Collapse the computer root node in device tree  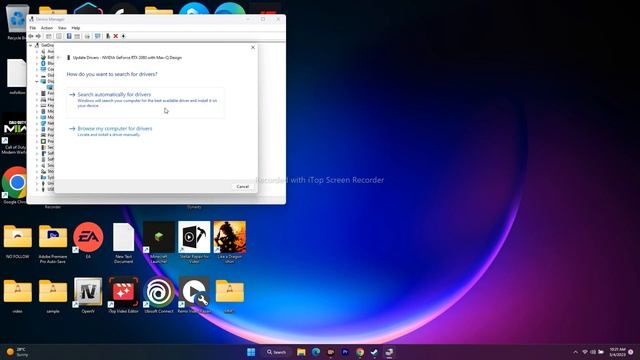point(31,45)
